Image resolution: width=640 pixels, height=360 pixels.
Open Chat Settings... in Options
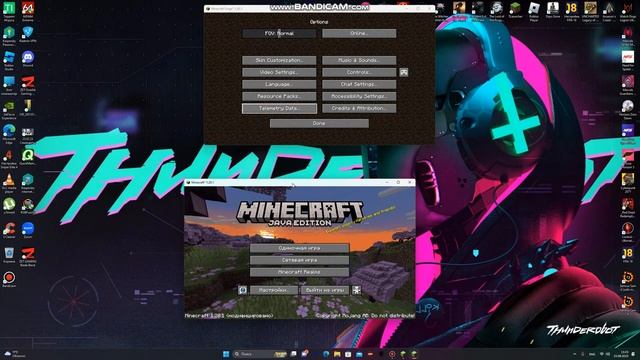click(x=359, y=84)
